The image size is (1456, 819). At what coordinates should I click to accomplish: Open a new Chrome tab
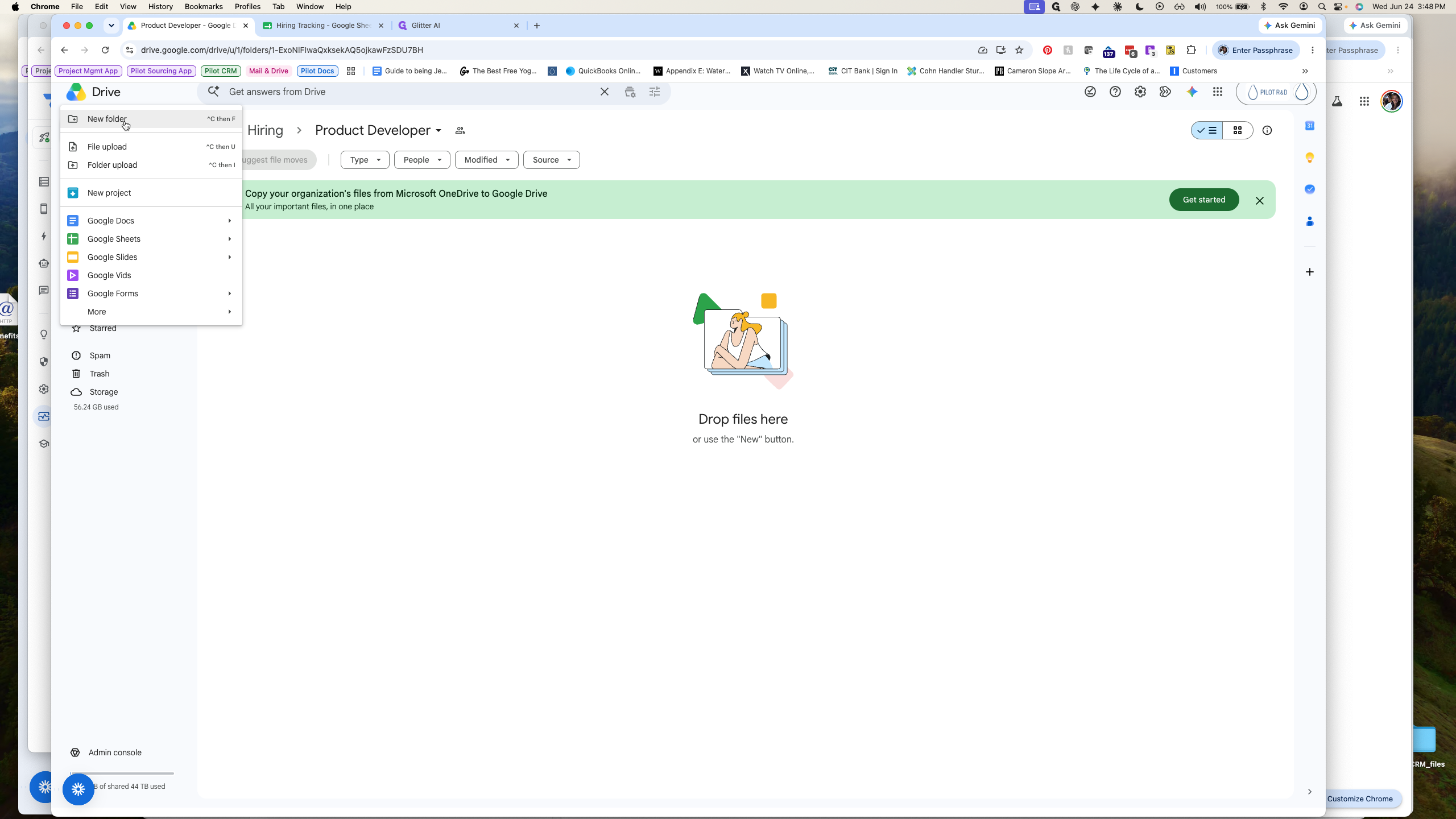(536, 26)
